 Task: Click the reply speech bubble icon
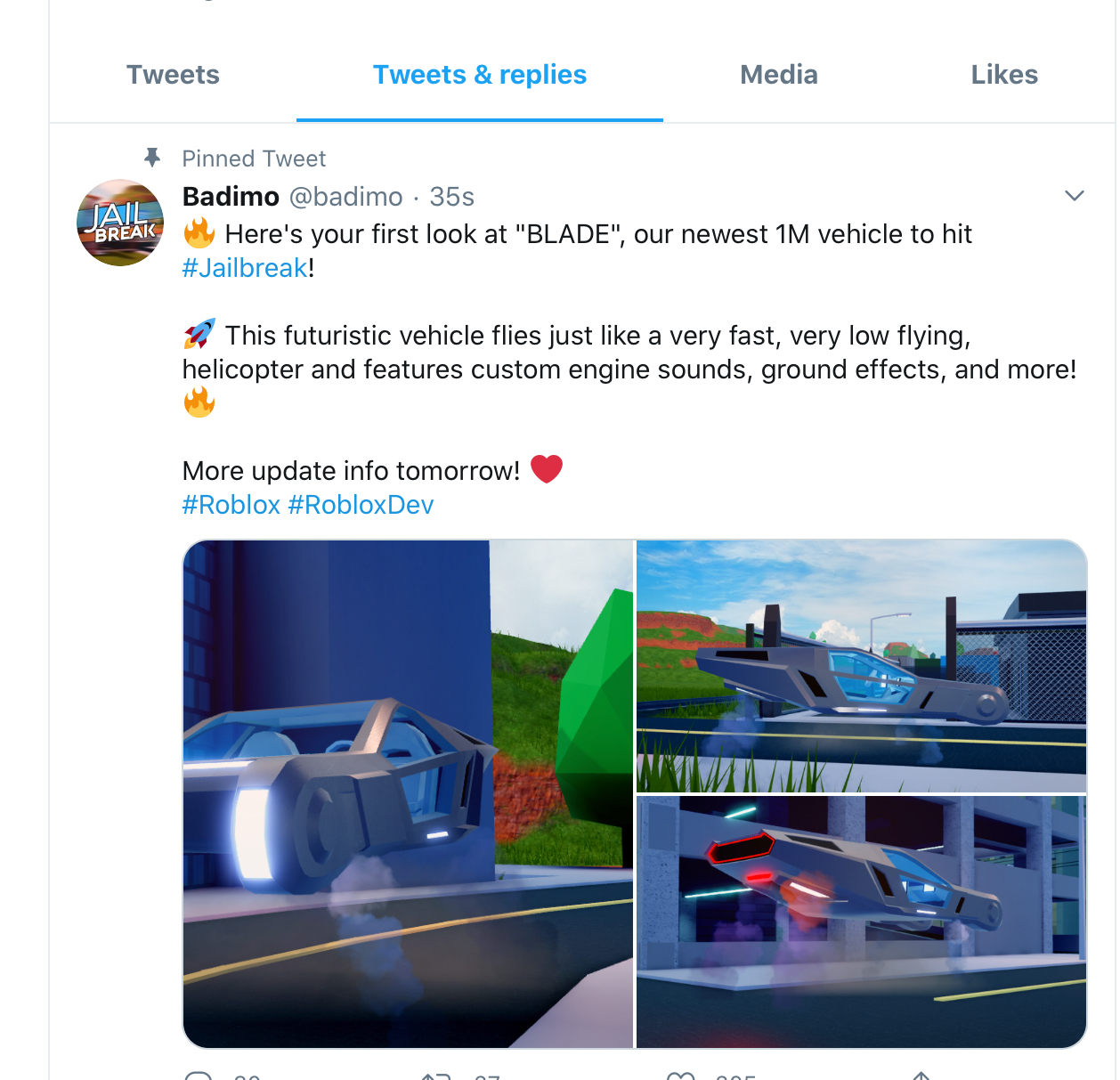(198, 1076)
